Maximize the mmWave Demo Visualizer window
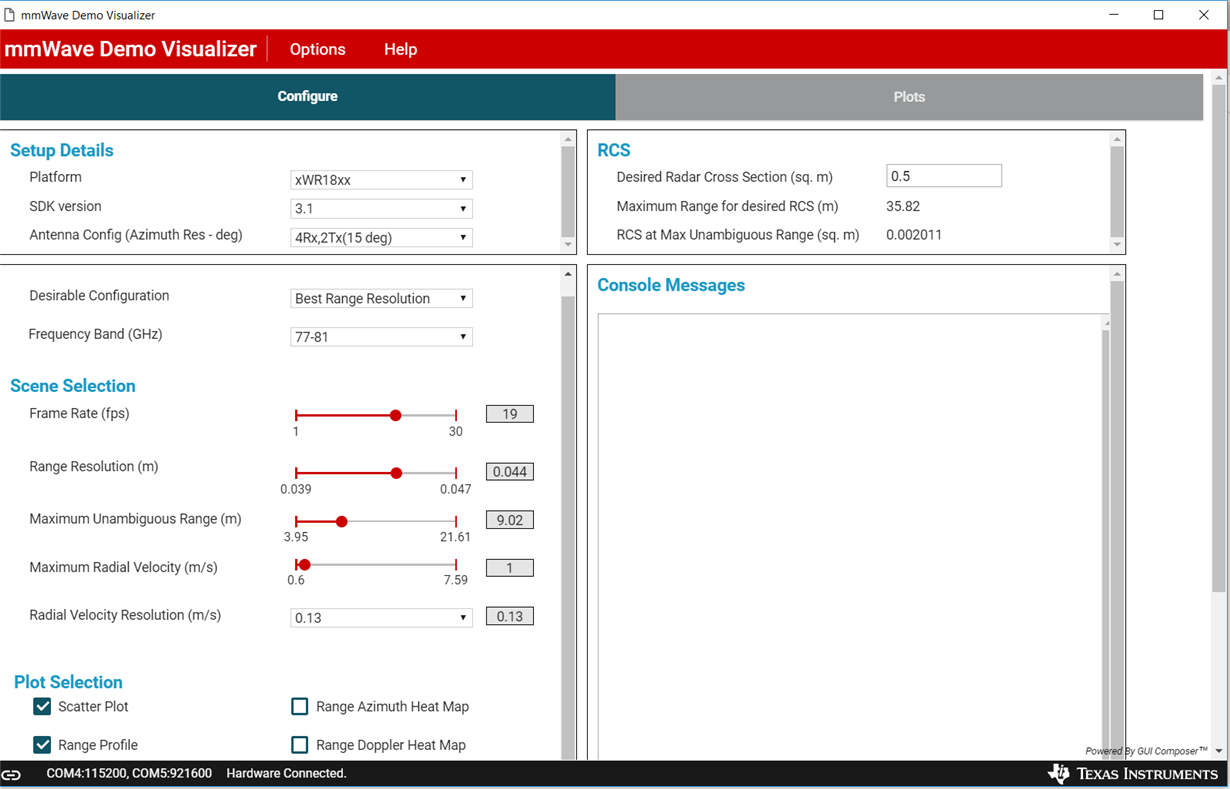The width and height of the screenshot is (1230, 789). (1159, 15)
